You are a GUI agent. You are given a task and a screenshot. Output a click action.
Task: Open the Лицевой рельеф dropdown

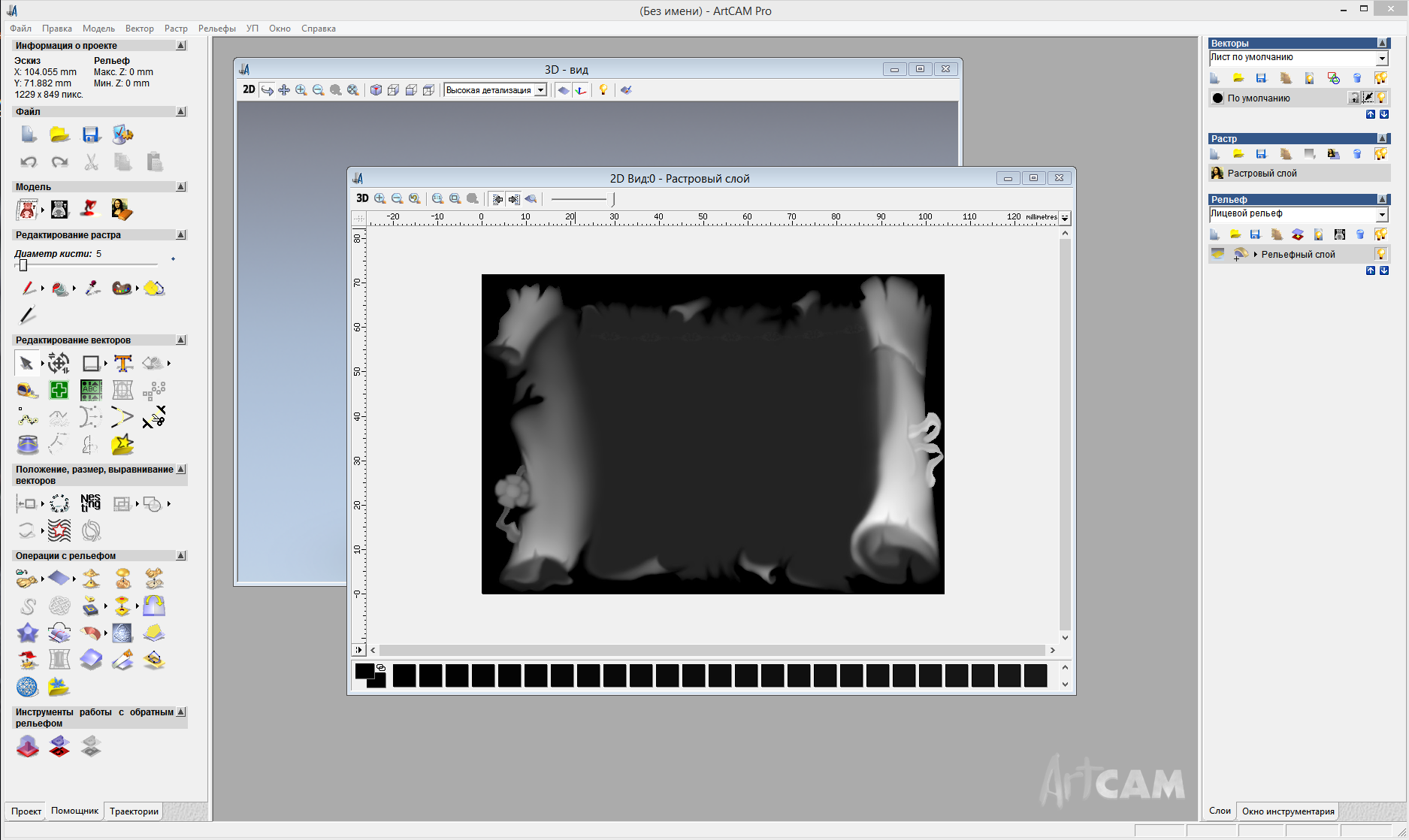pyautogui.click(x=1381, y=214)
